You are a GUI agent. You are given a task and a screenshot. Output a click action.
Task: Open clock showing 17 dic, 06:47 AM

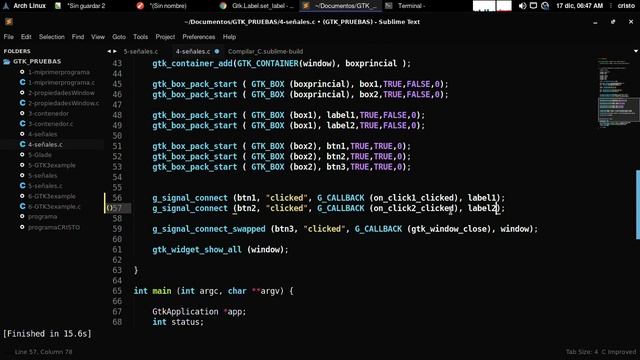[x=580, y=6]
